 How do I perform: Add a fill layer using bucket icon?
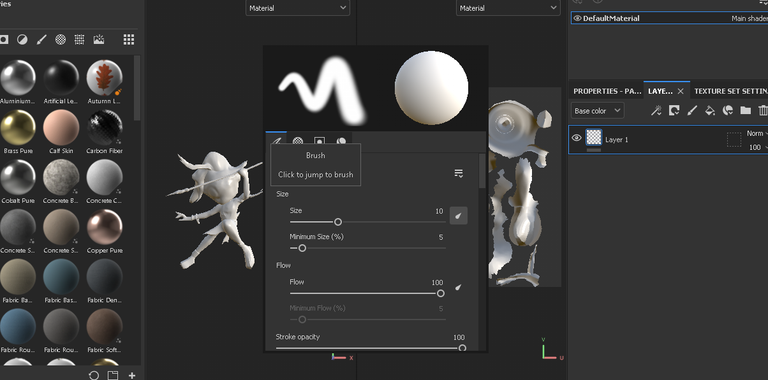pos(710,111)
